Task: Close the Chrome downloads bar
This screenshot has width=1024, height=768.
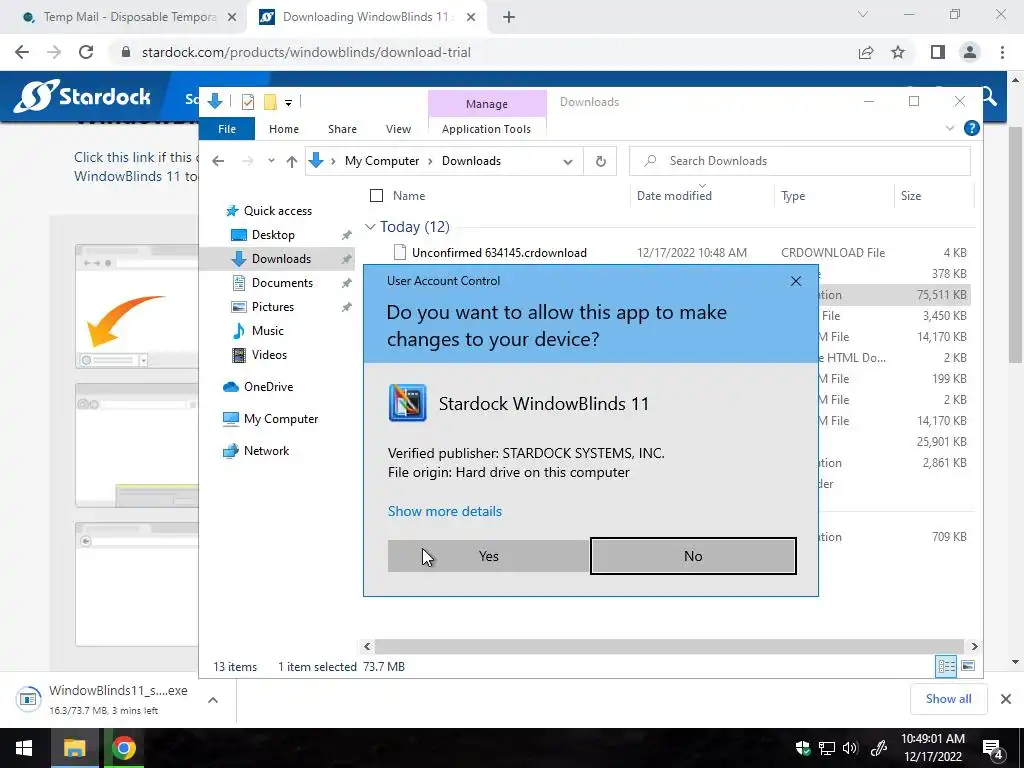Action: tap(1006, 699)
